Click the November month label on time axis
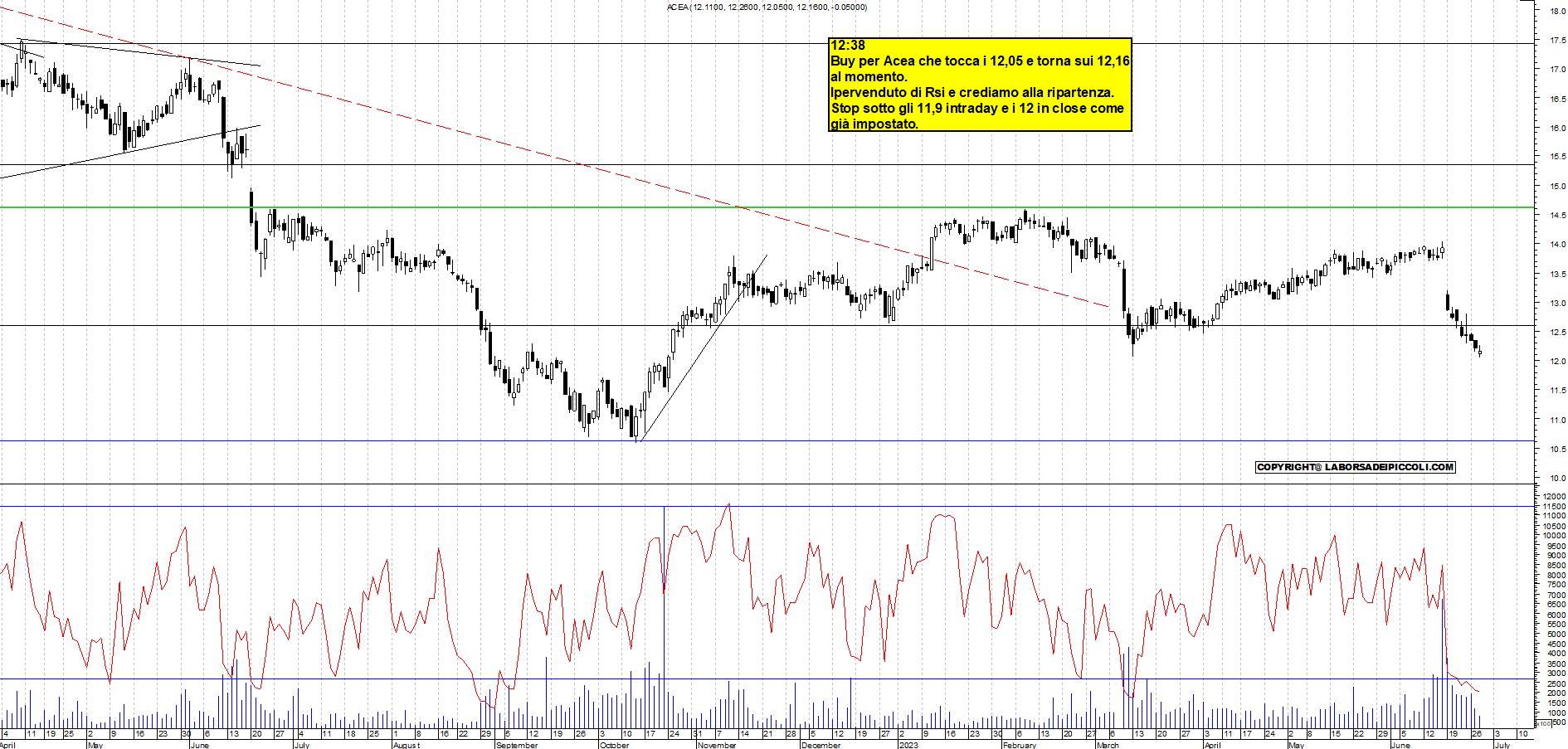The width and height of the screenshot is (1568, 749). pyautogui.click(x=717, y=745)
